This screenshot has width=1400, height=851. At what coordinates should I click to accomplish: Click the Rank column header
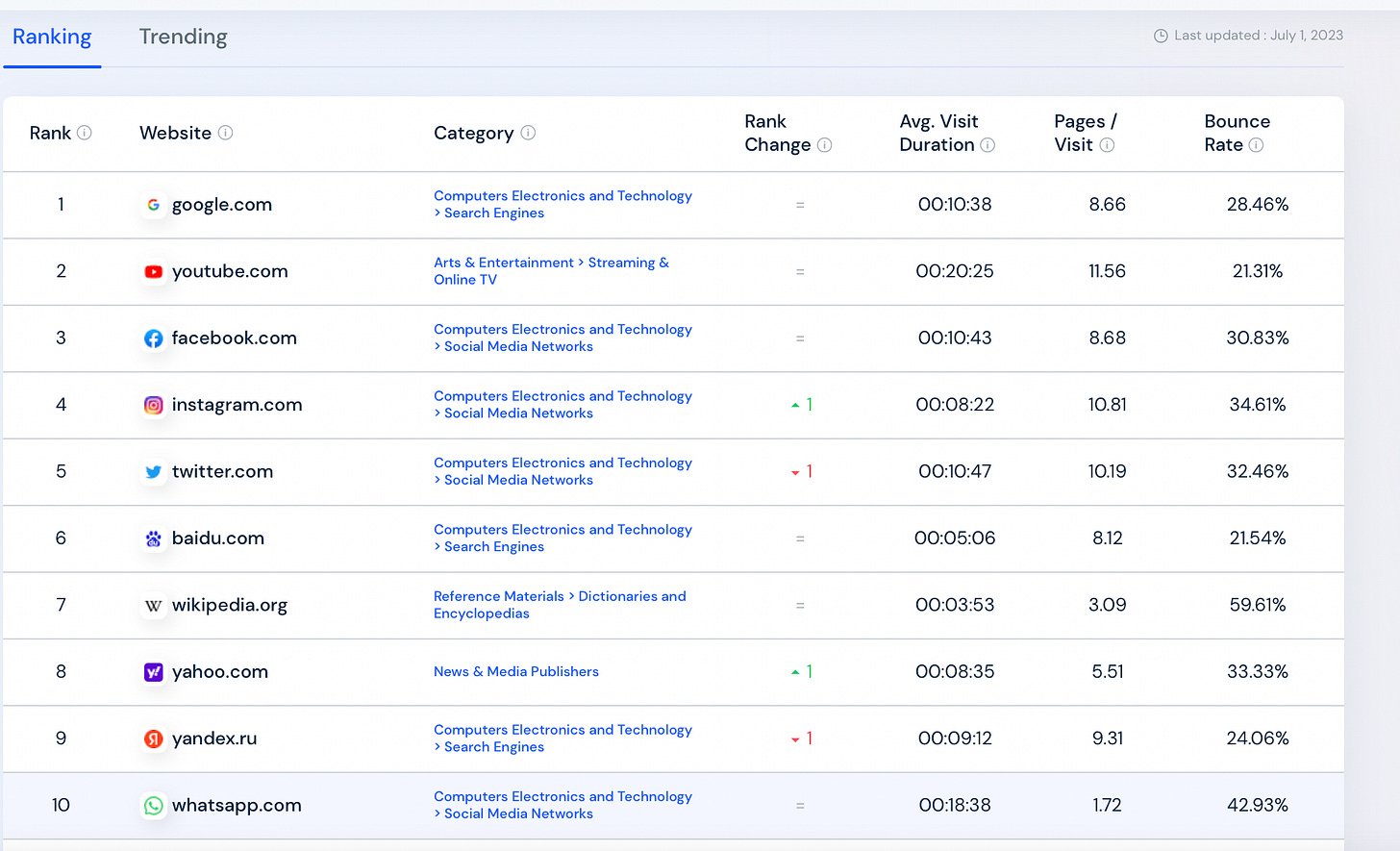[50, 133]
